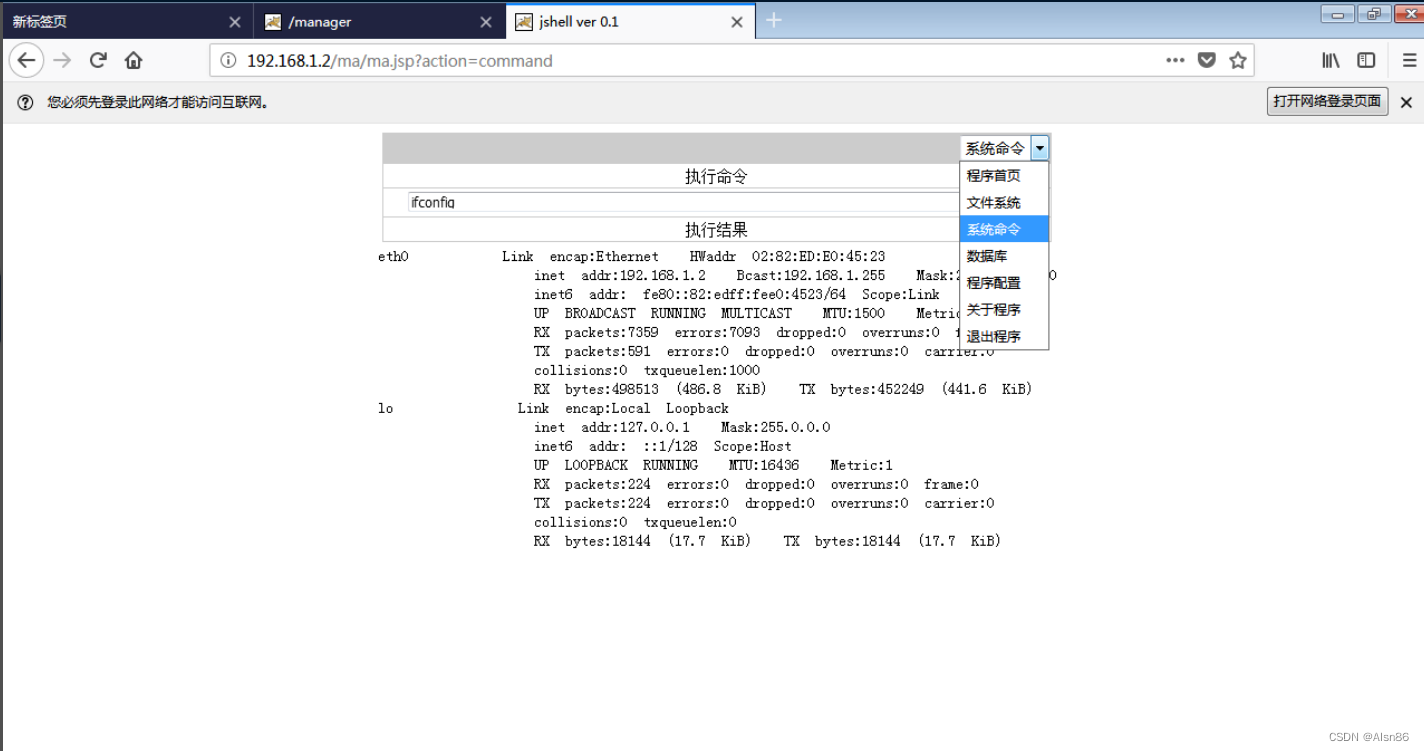Dismiss the network login notification bar
The height and width of the screenshot is (751, 1424).
pos(1406,102)
